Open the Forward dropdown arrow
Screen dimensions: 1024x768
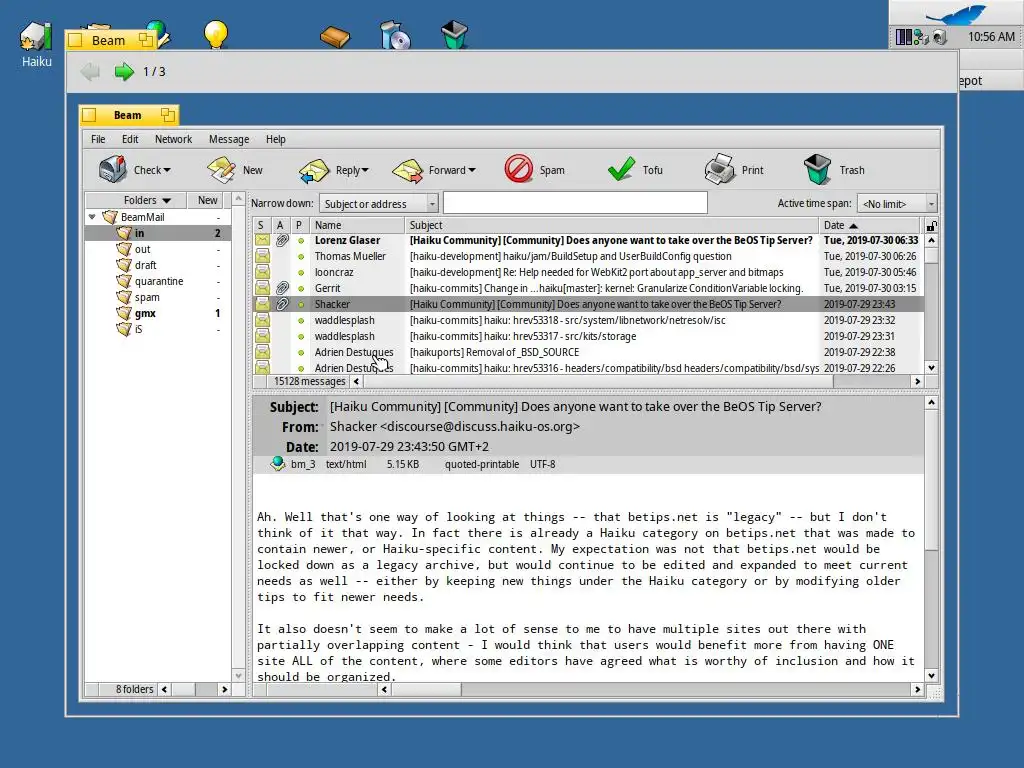(472, 170)
